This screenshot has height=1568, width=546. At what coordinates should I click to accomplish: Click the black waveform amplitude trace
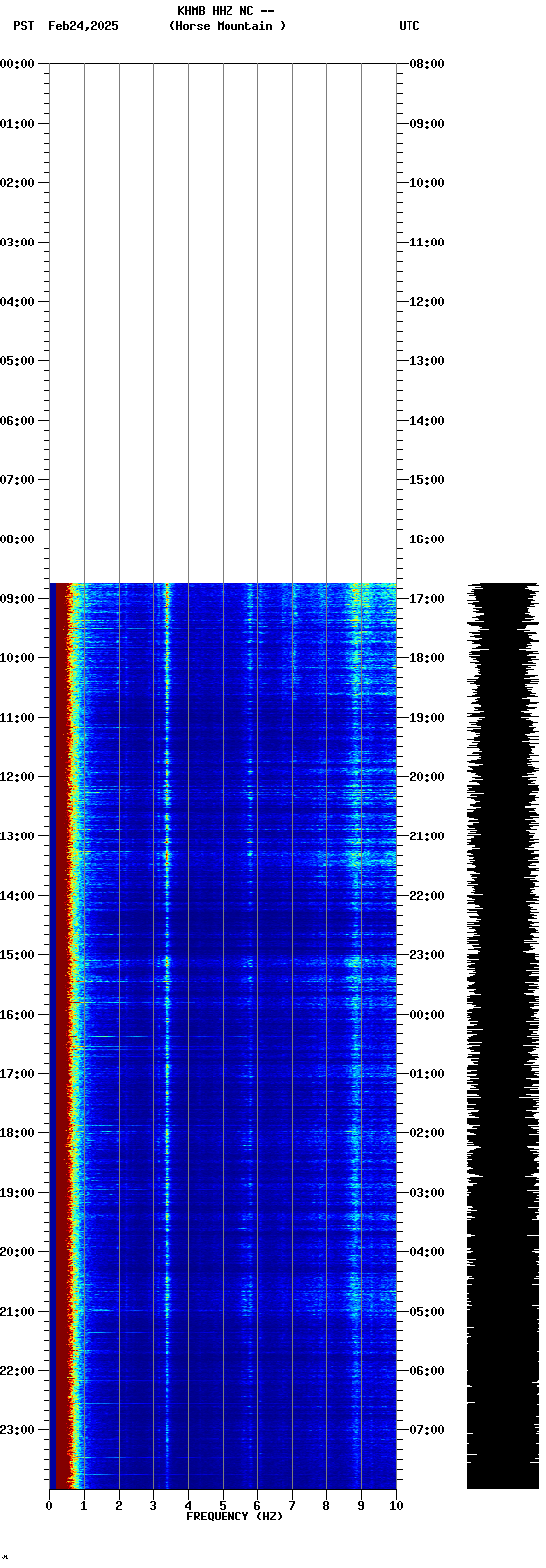pyautogui.click(x=502, y=1036)
